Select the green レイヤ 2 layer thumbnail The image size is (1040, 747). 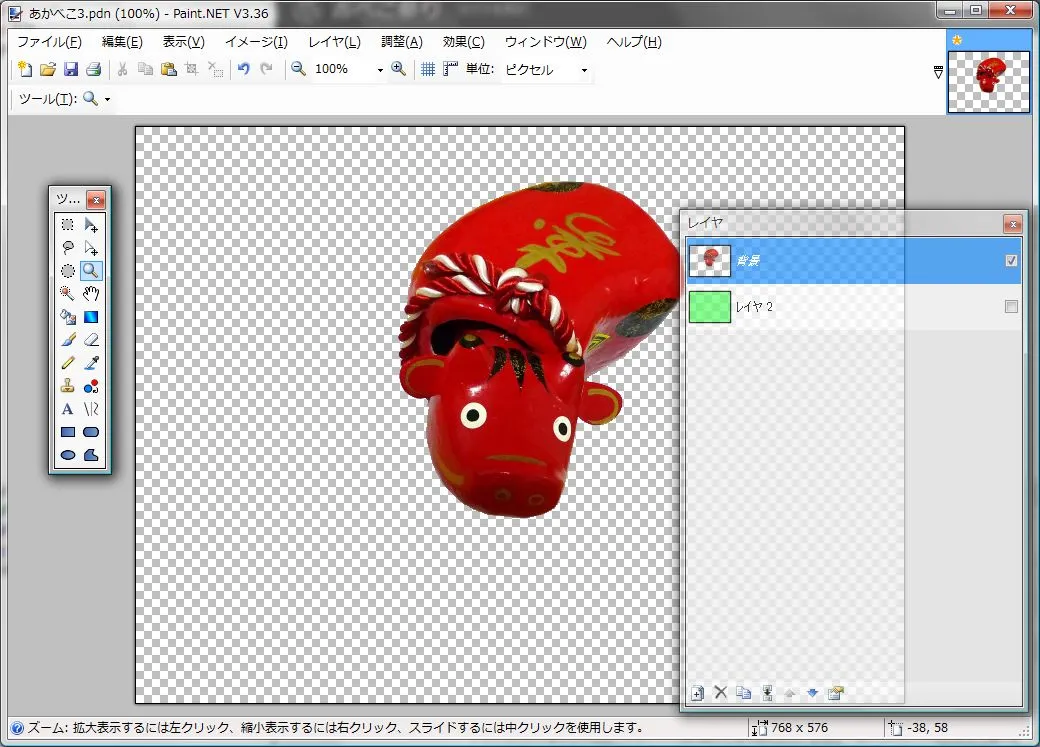click(x=710, y=307)
